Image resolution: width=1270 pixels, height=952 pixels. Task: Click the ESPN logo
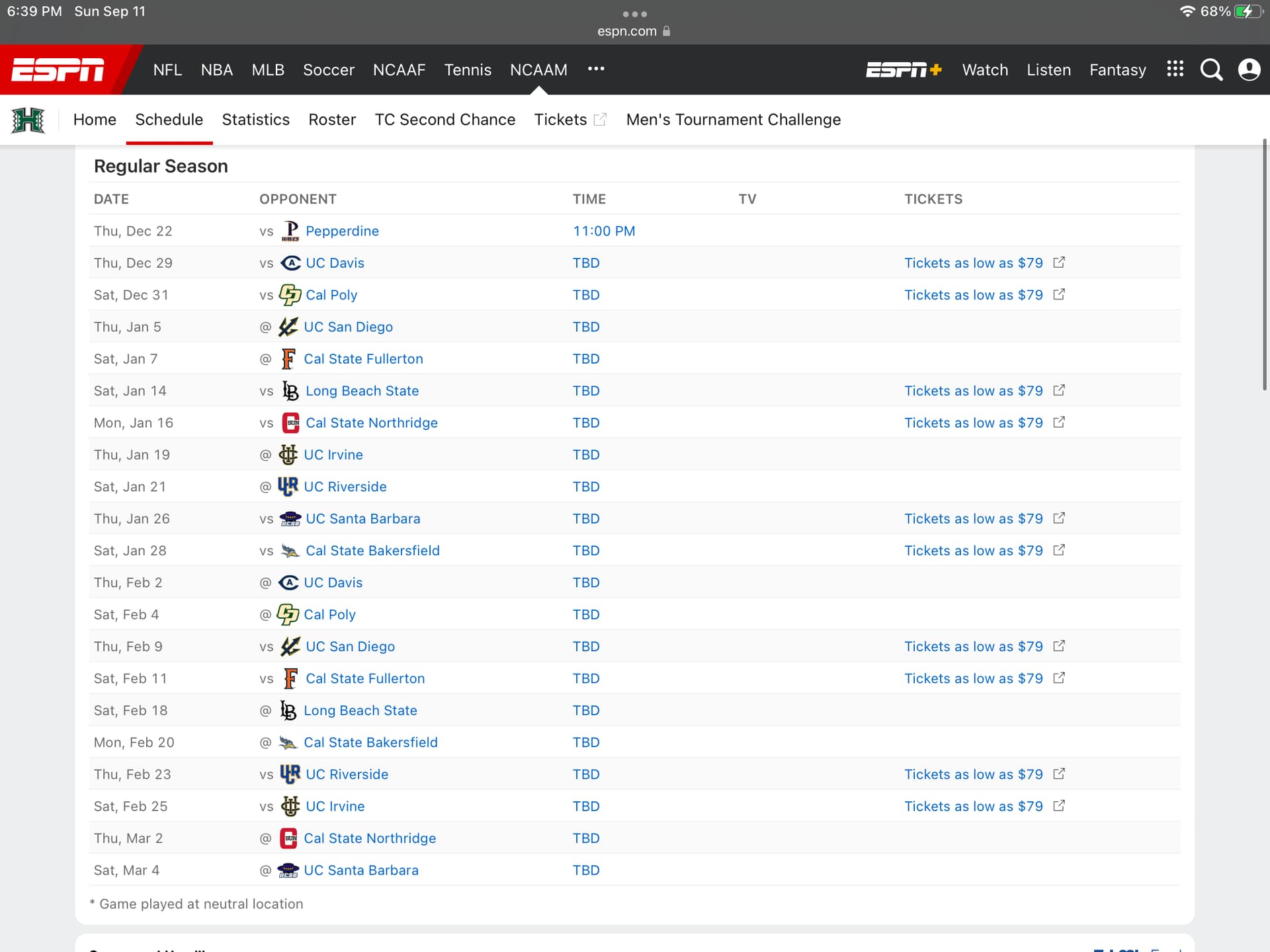[x=58, y=69]
